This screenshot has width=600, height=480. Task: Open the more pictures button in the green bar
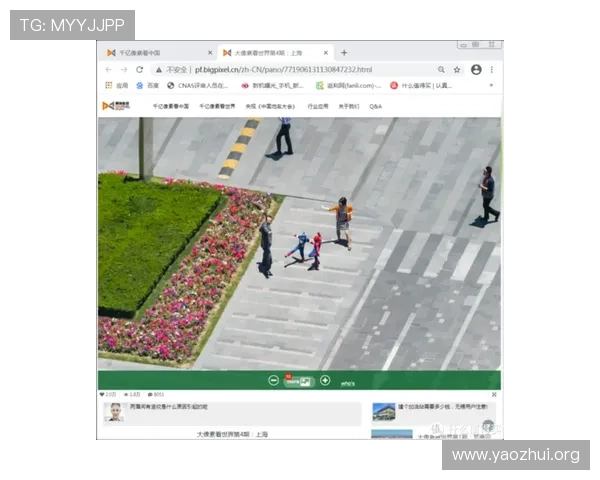click(x=299, y=381)
